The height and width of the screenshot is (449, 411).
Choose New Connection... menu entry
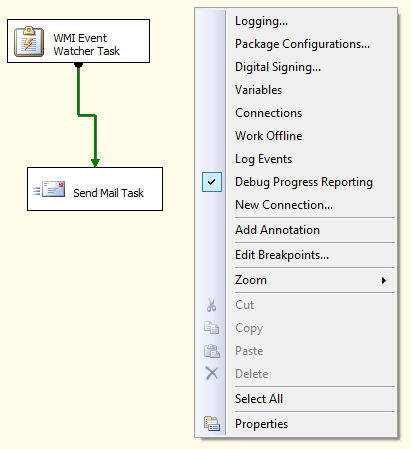[284, 205]
